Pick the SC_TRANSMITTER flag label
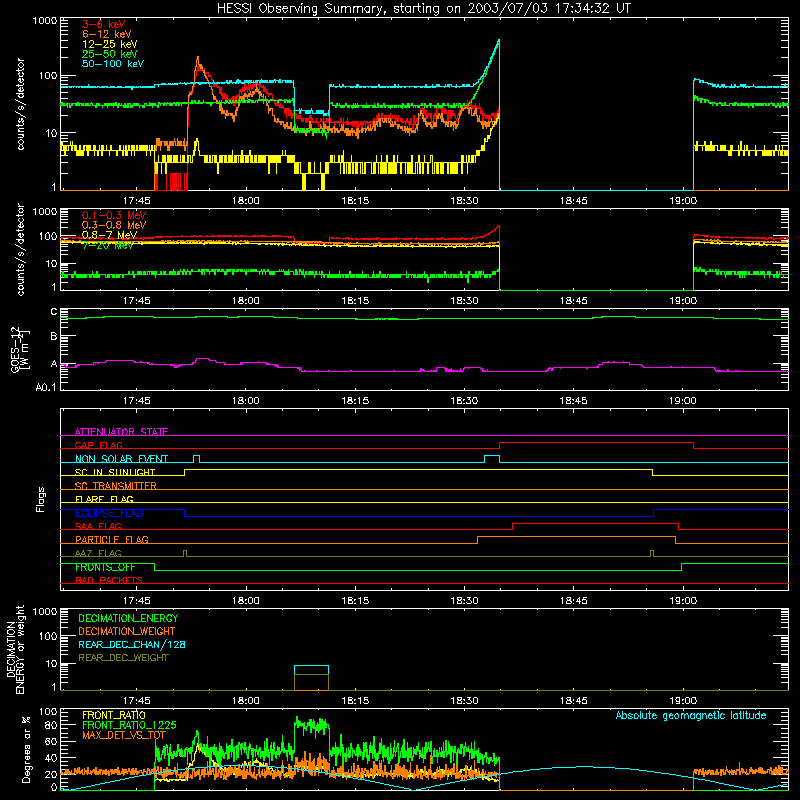The height and width of the screenshot is (800, 800). coord(115,486)
